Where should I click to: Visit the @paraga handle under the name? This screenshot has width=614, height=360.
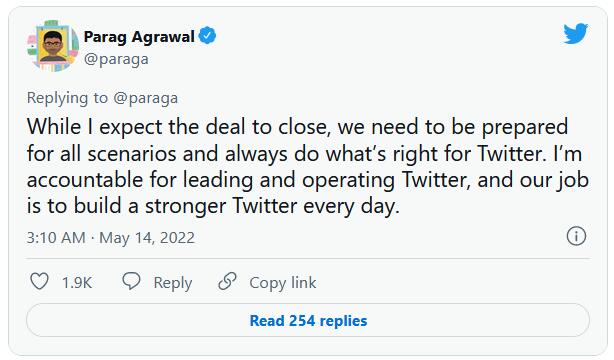[x=116, y=59]
